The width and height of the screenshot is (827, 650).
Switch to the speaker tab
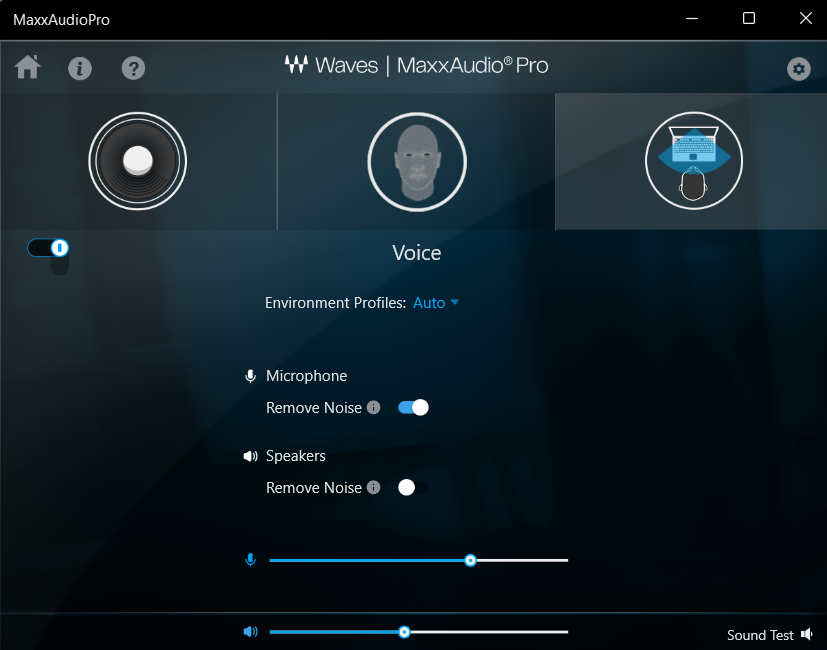click(x=137, y=161)
